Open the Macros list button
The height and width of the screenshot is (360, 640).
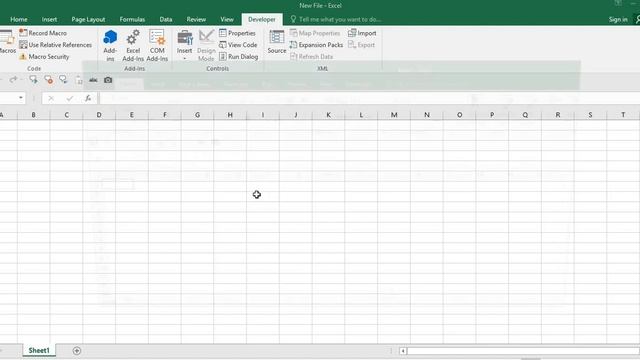[x=7, y=42]
